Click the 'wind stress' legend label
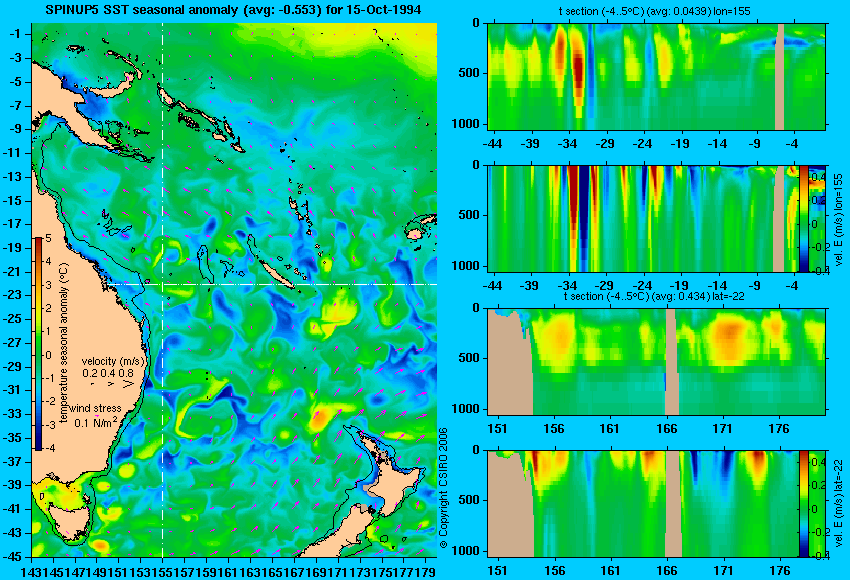This screenshot has width=850, height=580. pyautogui.click(x=95, y=408)
